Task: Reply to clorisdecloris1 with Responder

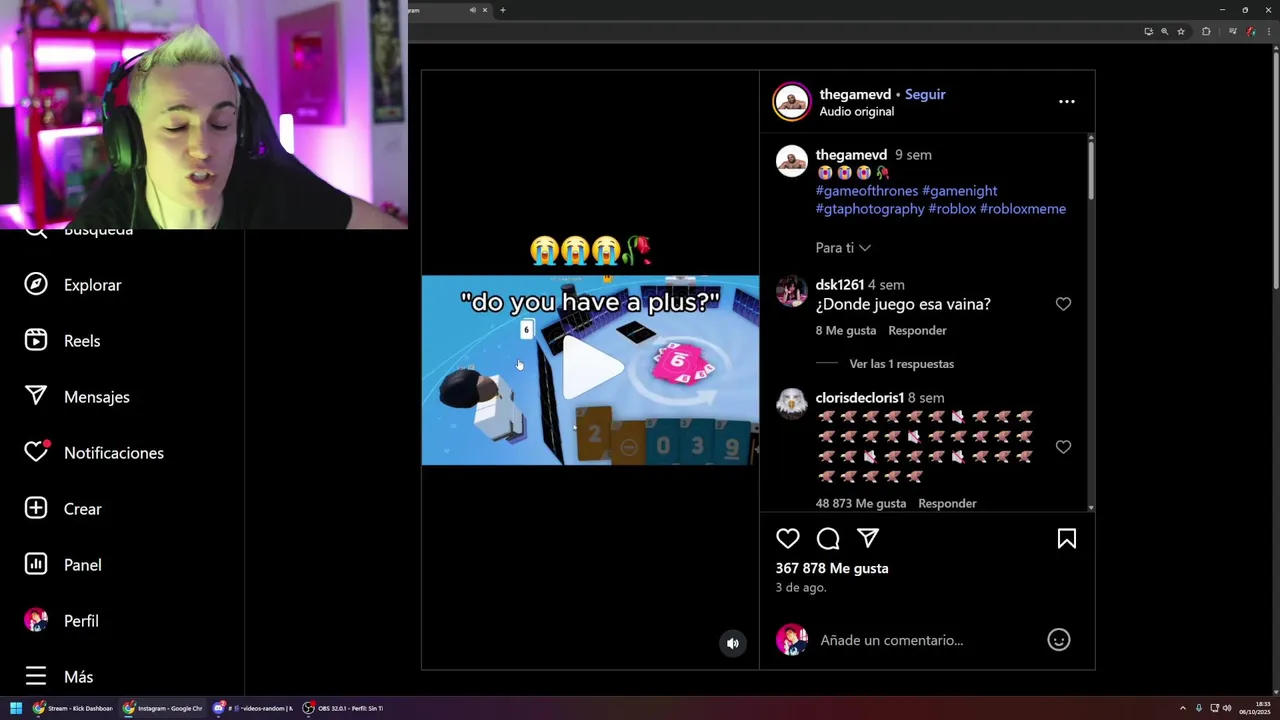Action: tap(947, 503)
